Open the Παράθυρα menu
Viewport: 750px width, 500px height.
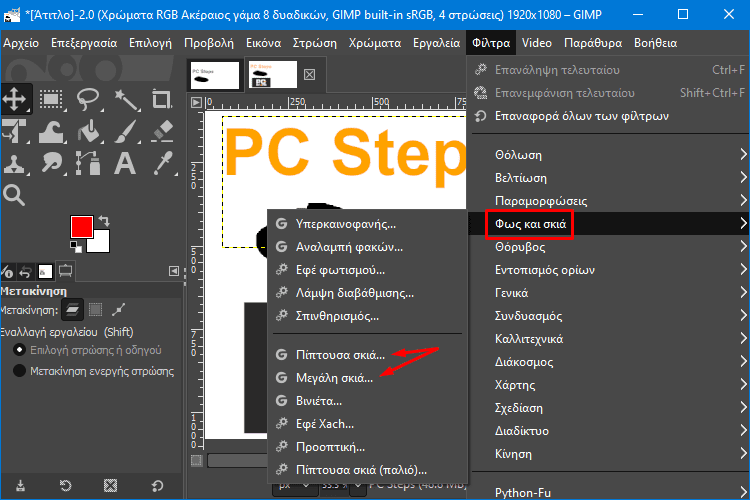593,43
